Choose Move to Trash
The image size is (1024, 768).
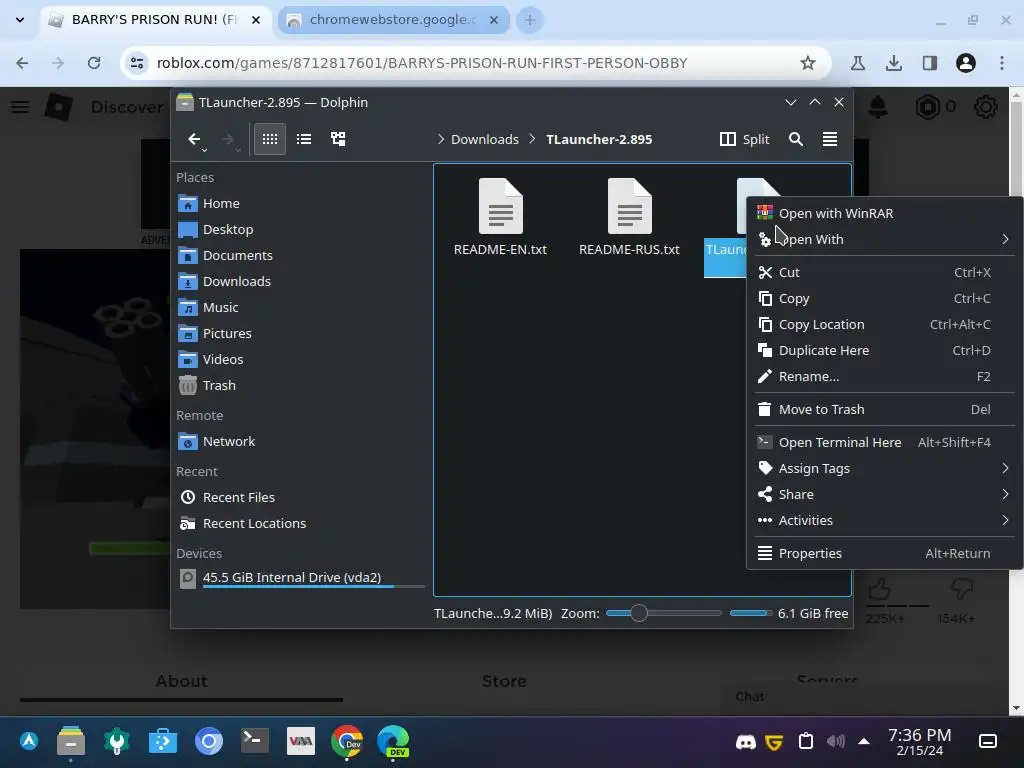tap(884, 409)
